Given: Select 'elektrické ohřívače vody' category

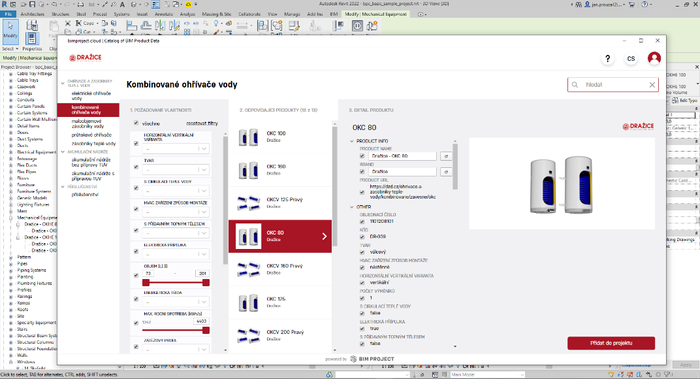Looking at the screenshot, I should [91, 96].
